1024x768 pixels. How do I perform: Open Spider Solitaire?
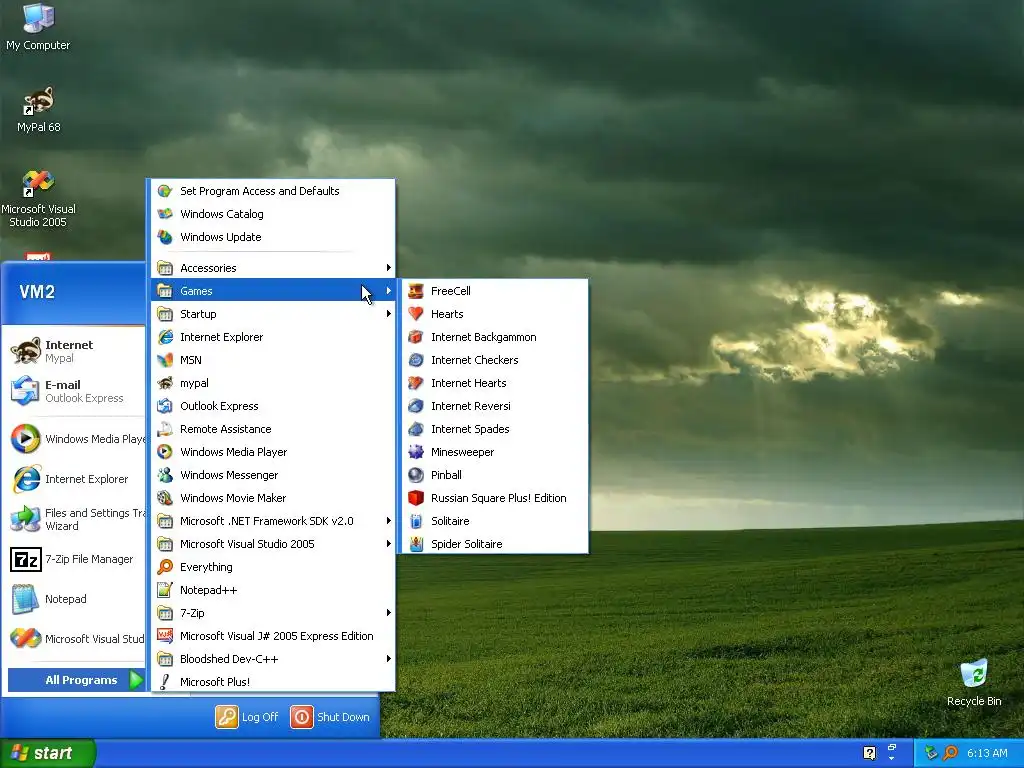click(x=494, y=544)
